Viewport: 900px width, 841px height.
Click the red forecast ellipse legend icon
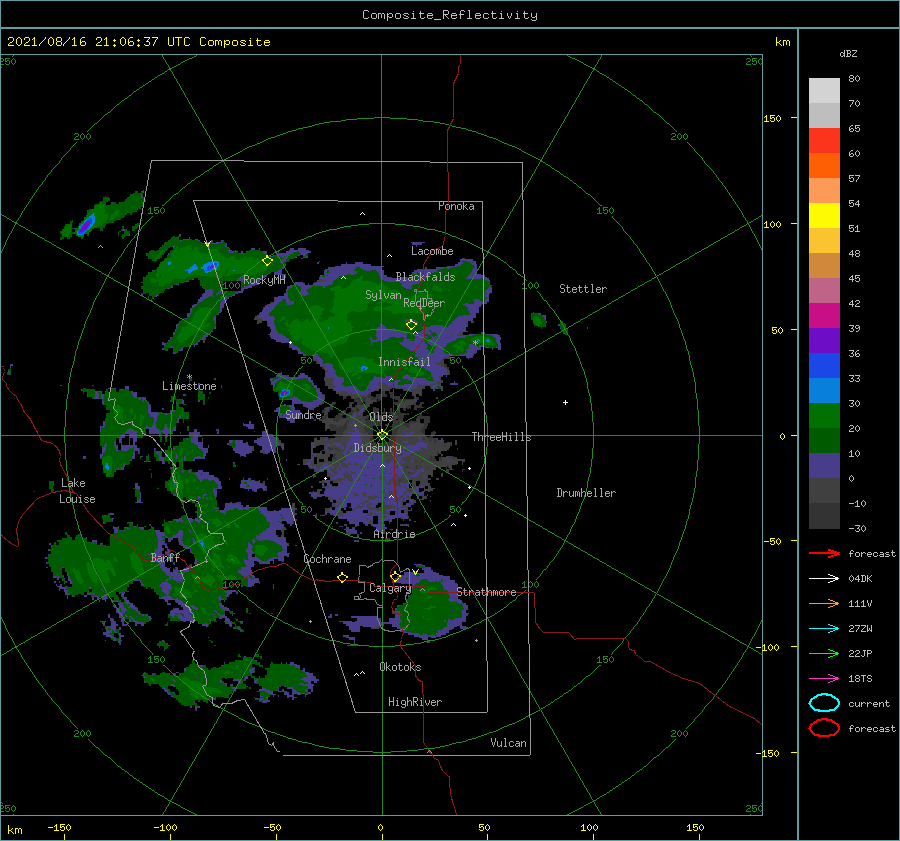tap(824, 728)
